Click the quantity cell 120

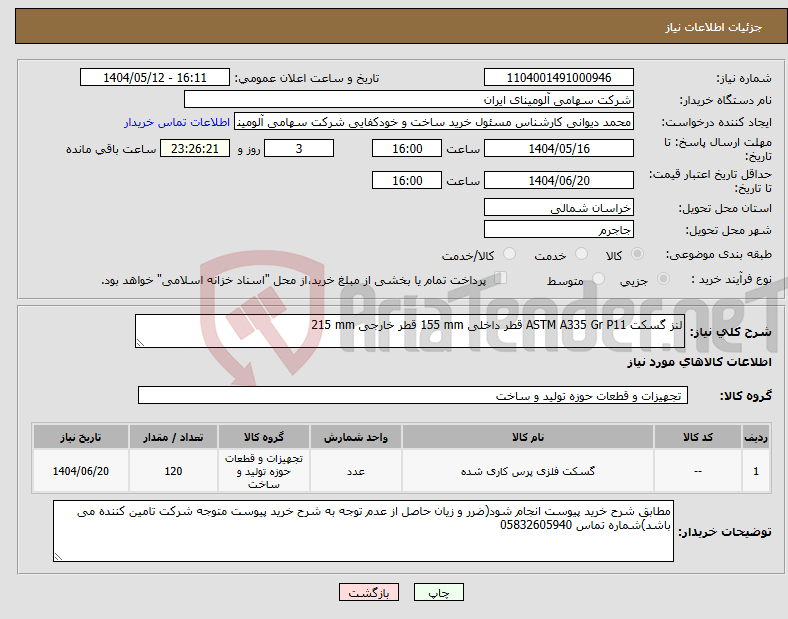(x=173, y=471)
